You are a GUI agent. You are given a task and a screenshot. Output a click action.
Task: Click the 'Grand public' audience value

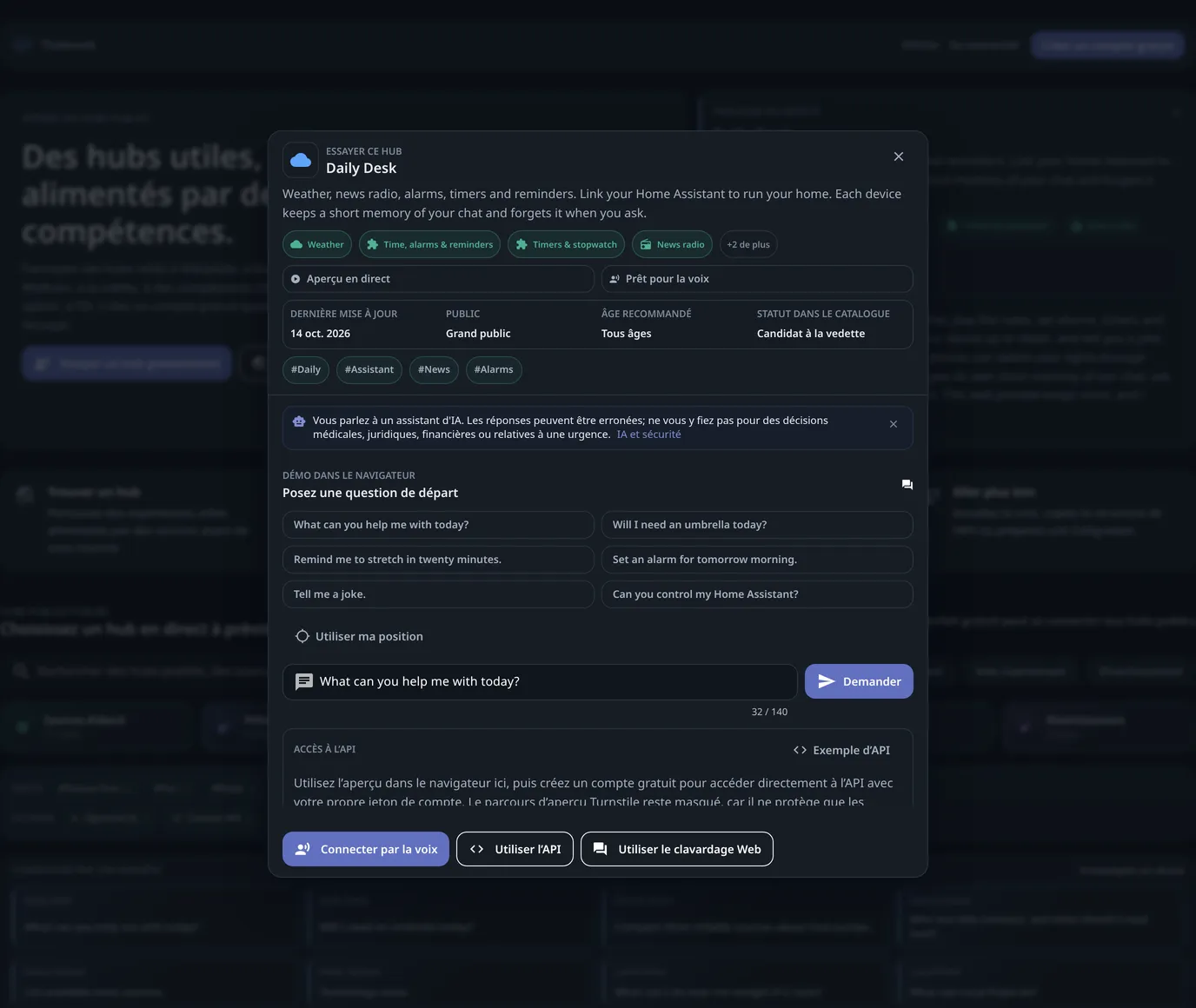(x=478, y=334)
